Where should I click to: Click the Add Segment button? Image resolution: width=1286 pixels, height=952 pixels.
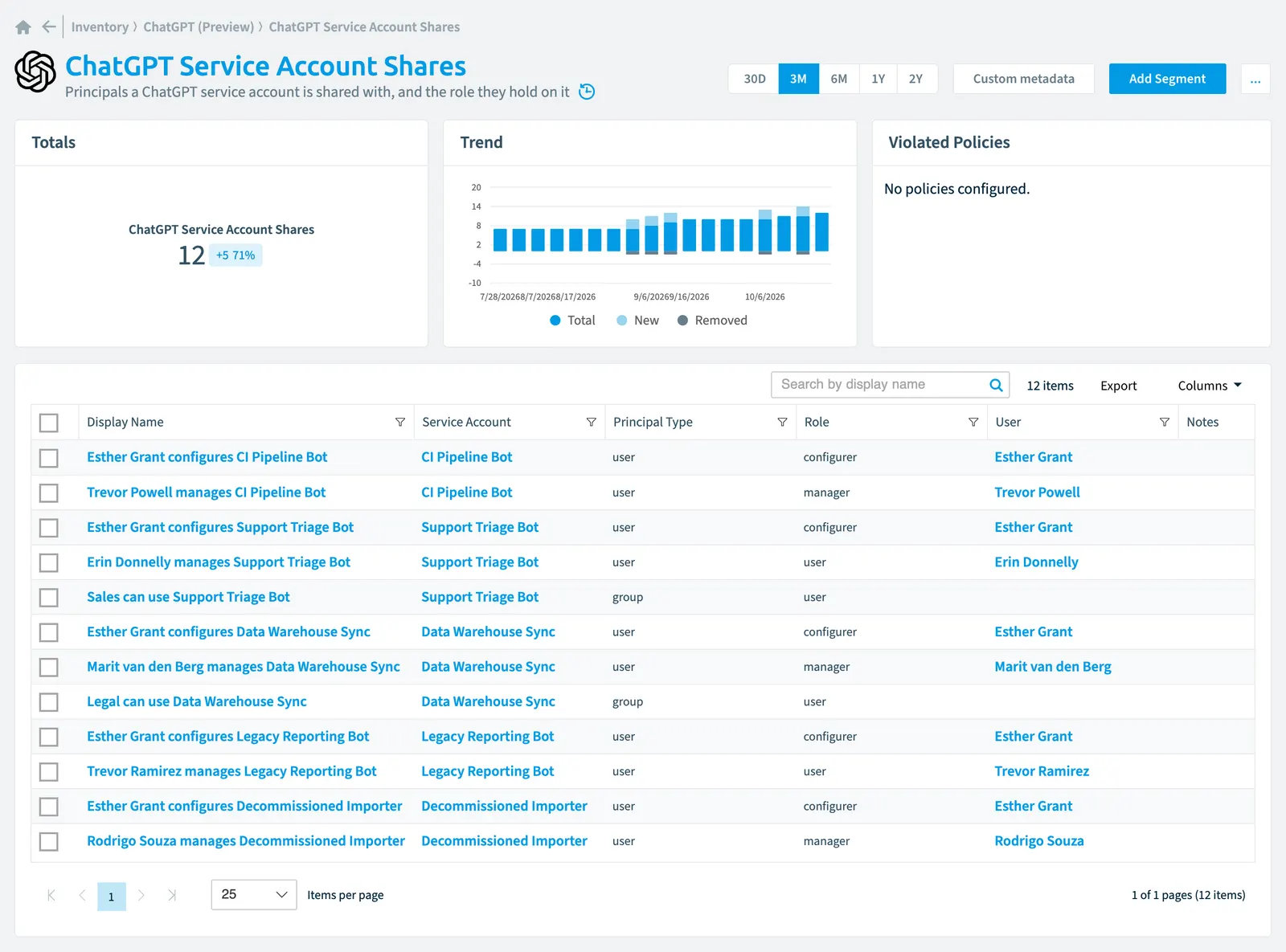click(1167, 79)
